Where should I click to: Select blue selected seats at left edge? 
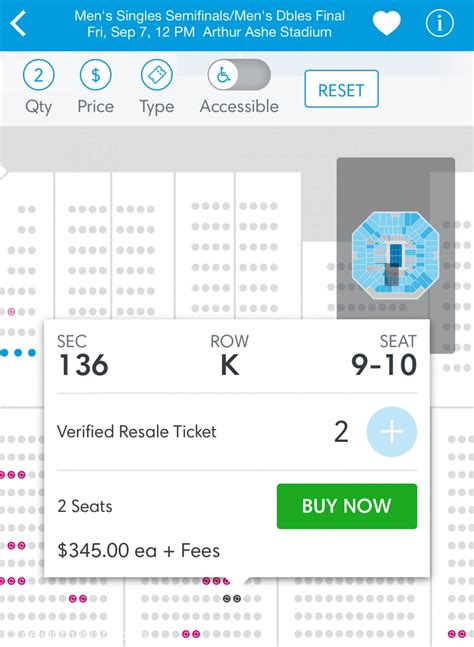pos(18,353)
